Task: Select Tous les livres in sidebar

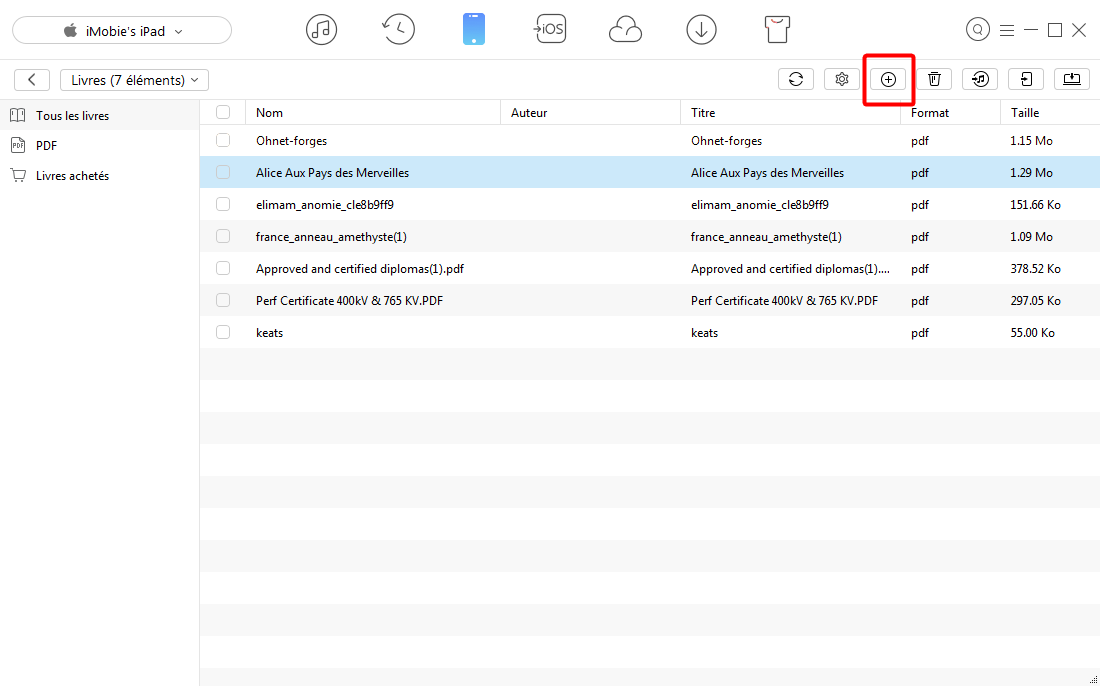Action: [99, 115]
